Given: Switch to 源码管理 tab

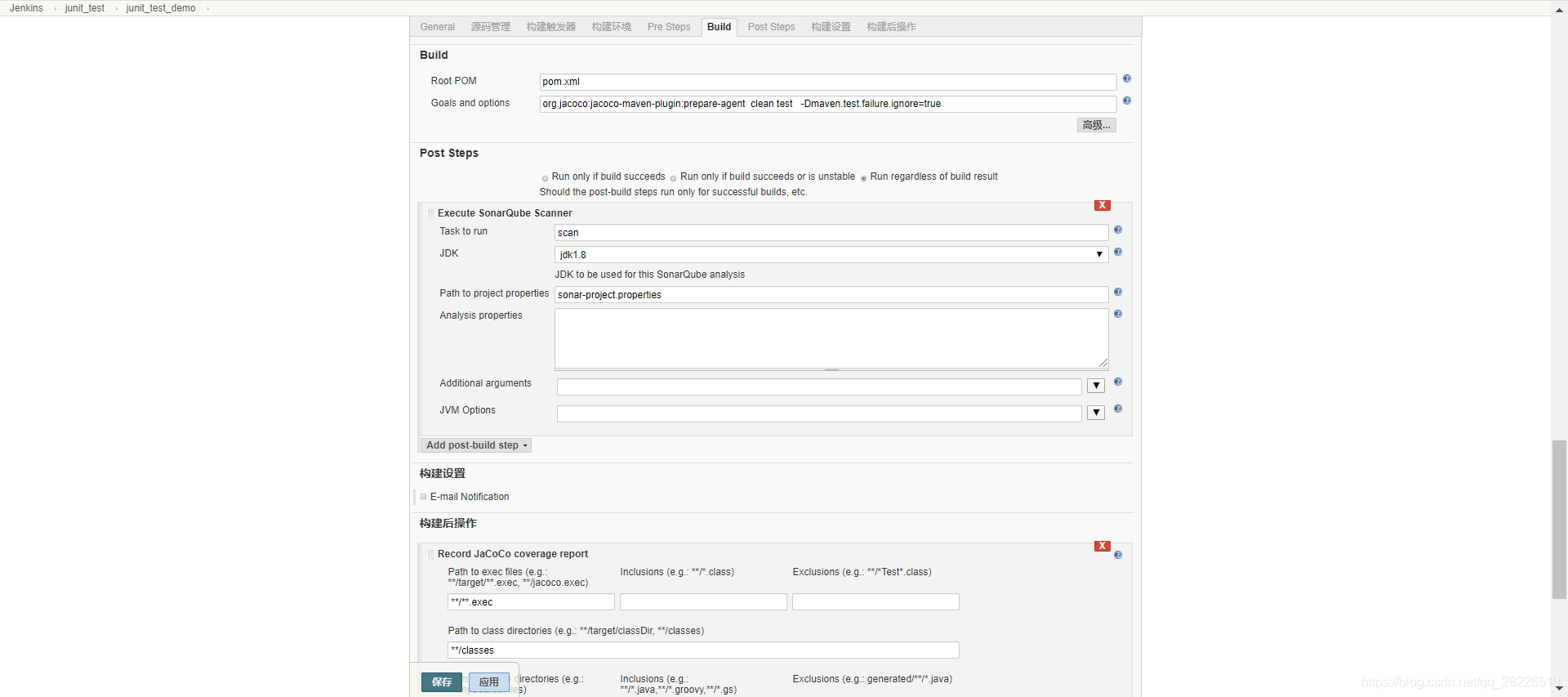Looking at the screenshot, I should tap(491, 27).
